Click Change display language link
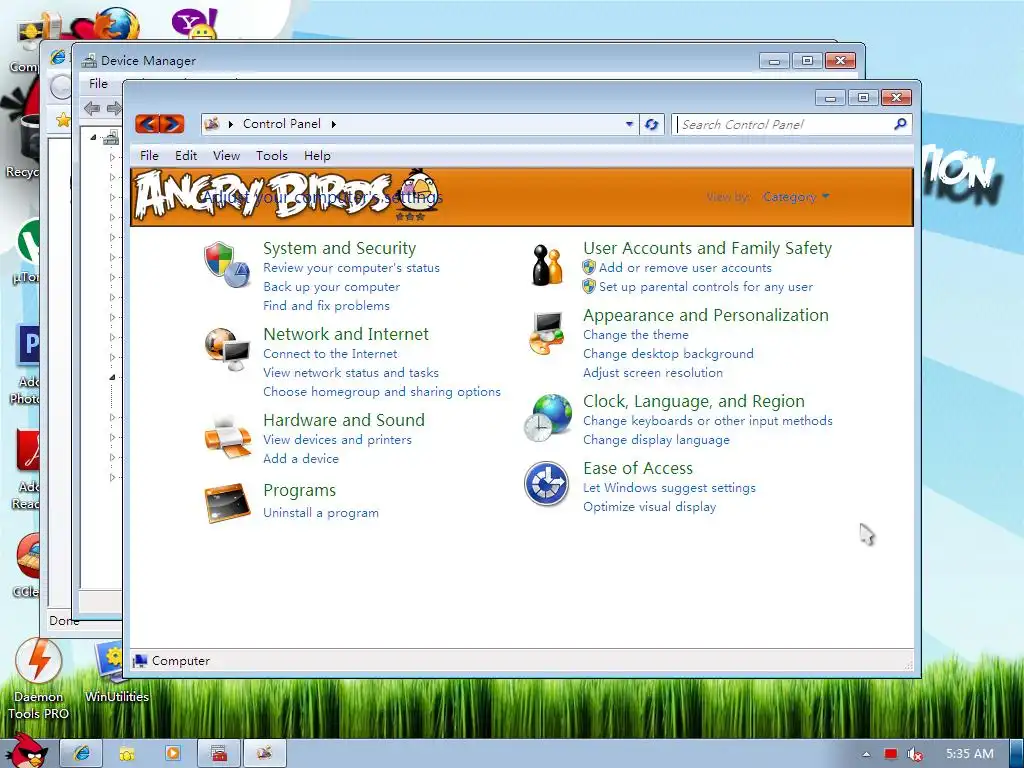Image resolution: width=1024 pixels, height=768 pixels. 656,440
